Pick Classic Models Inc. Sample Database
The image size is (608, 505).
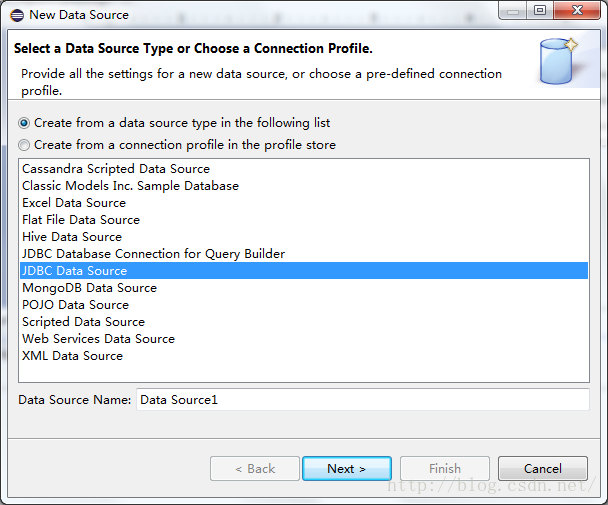pos(304,186)
